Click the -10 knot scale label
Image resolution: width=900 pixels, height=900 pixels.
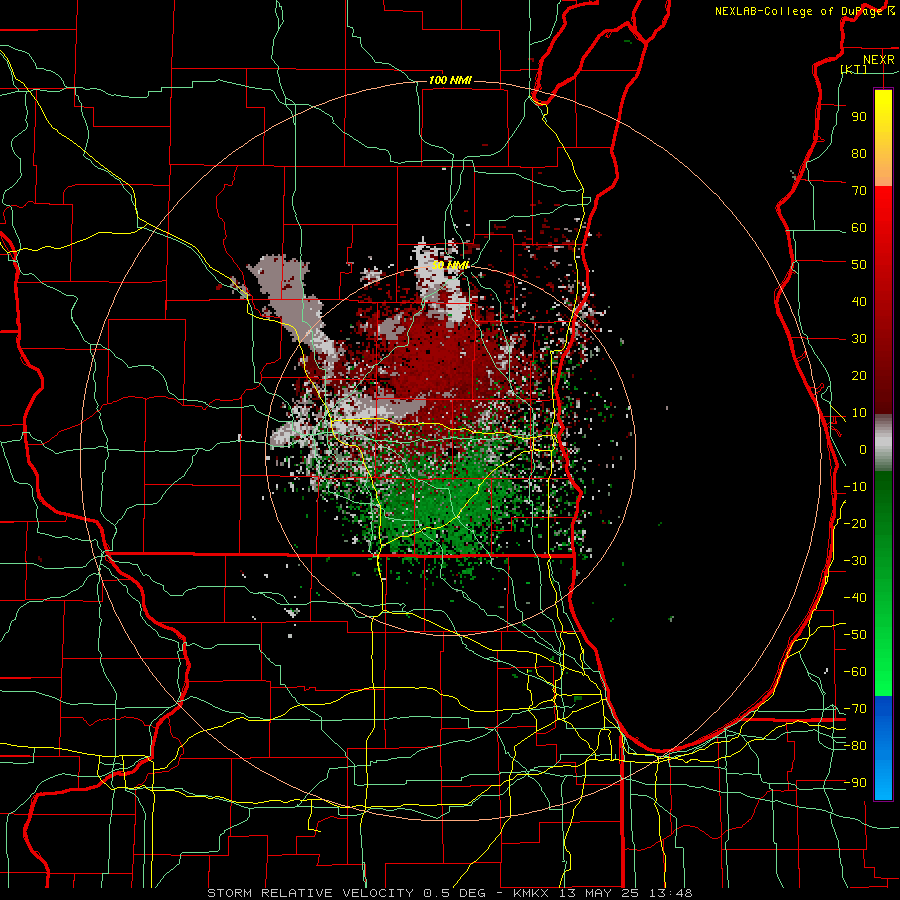pos(855,487)
